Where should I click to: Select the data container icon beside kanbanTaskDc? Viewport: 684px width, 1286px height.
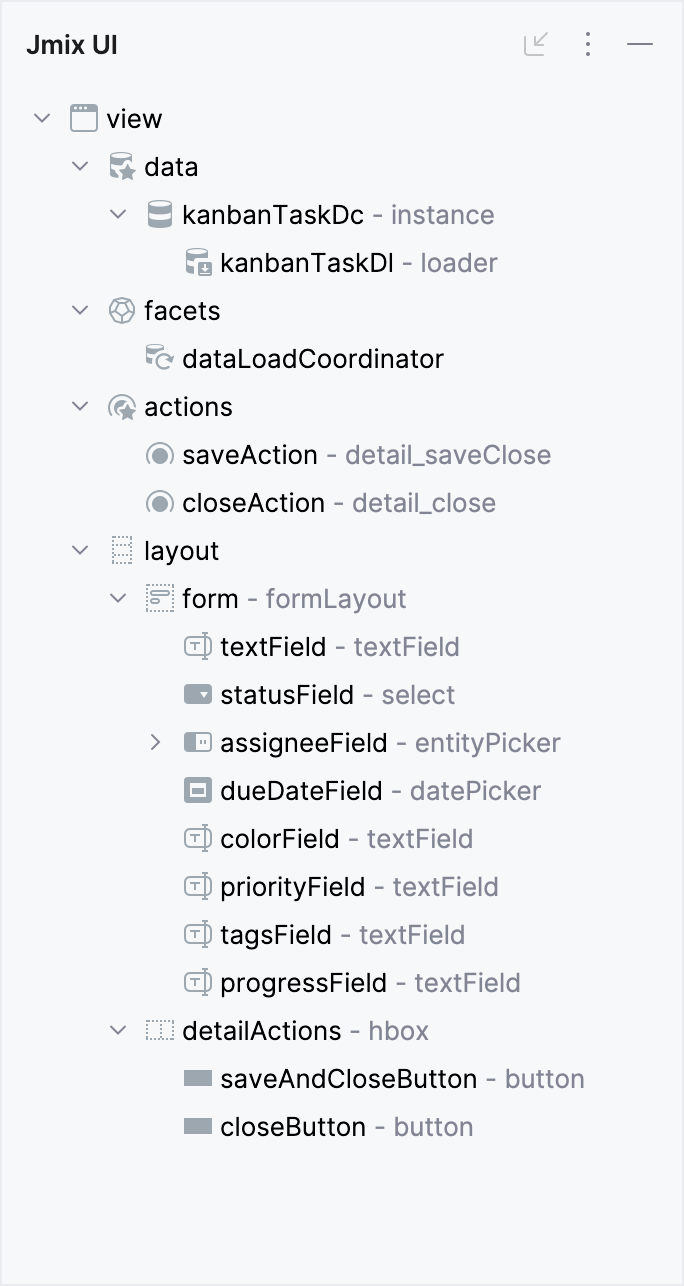(160, 214)
